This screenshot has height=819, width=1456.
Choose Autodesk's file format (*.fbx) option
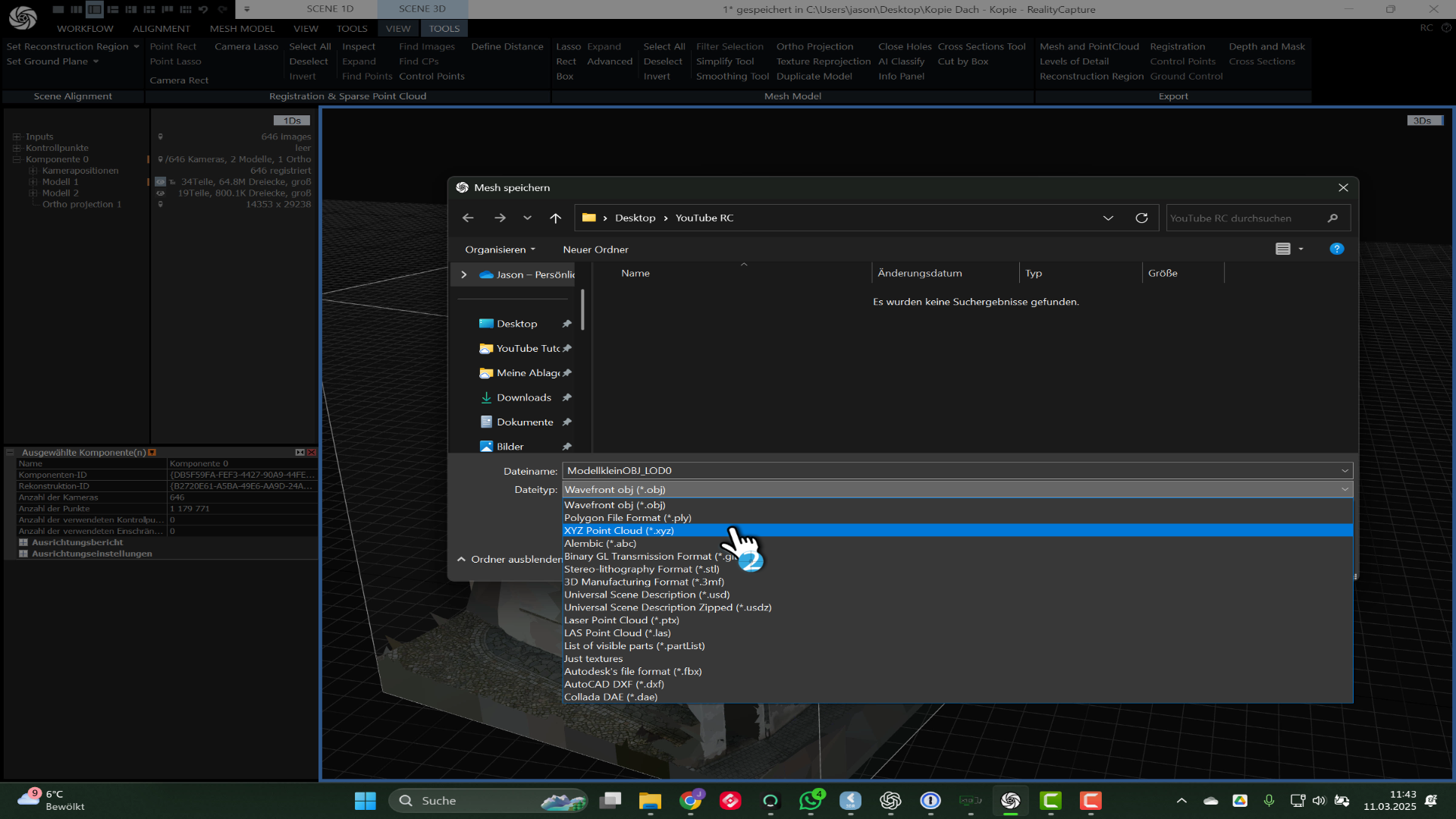(957, 672)
